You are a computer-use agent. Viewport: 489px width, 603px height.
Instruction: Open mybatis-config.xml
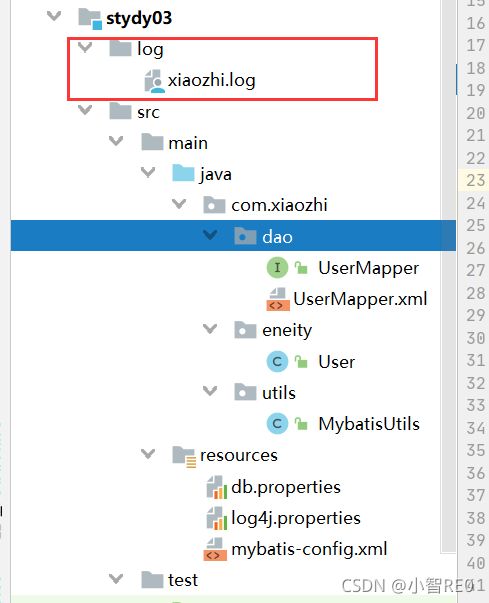click(309, 550)
